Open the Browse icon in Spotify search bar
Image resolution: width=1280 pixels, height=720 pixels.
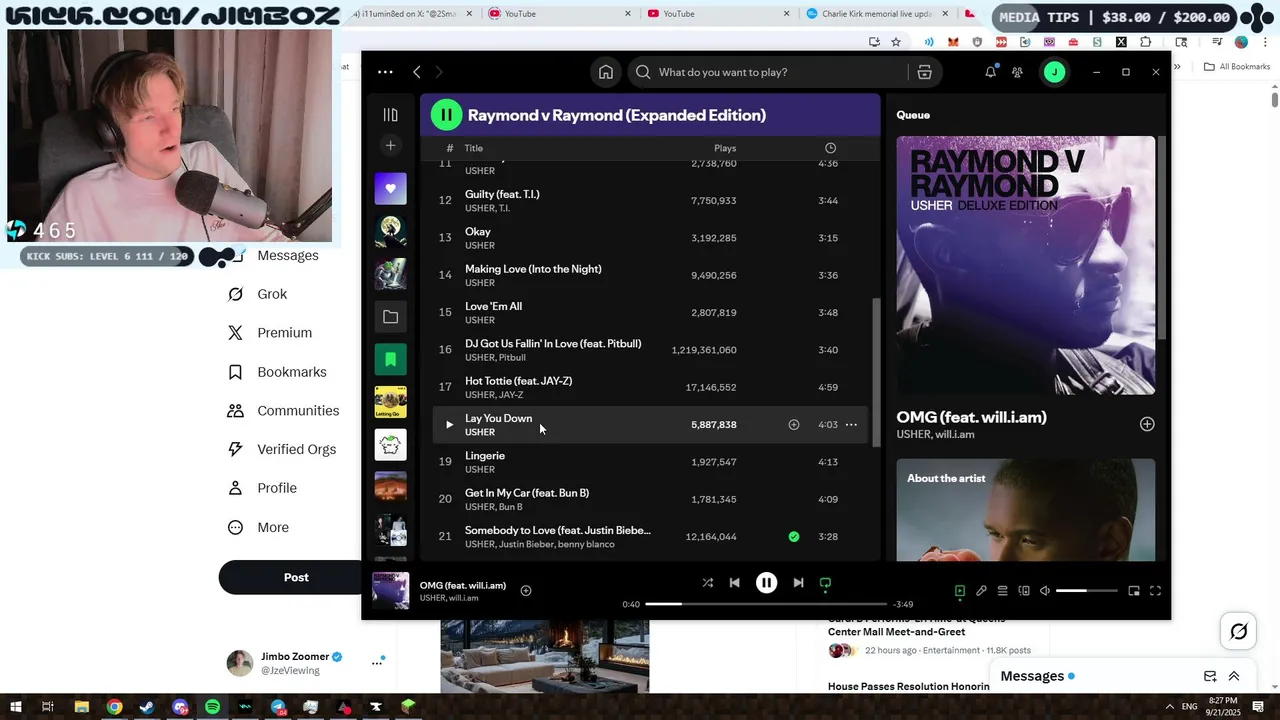(924, 72)
